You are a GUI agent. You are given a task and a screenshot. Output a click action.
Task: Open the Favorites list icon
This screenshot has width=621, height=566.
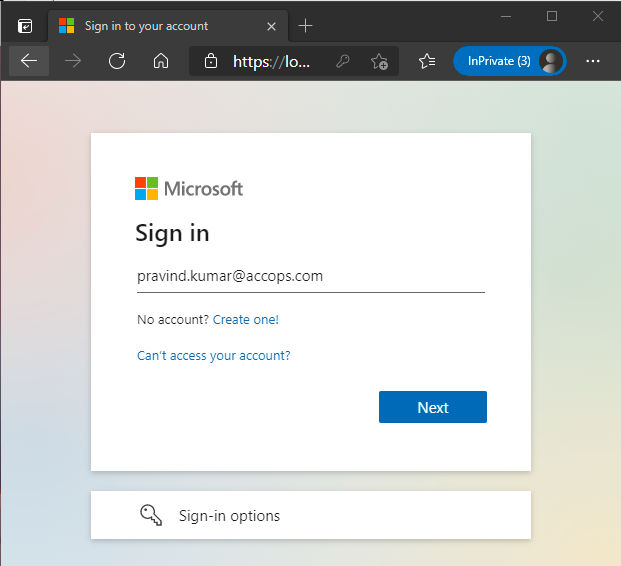point(427,61)
